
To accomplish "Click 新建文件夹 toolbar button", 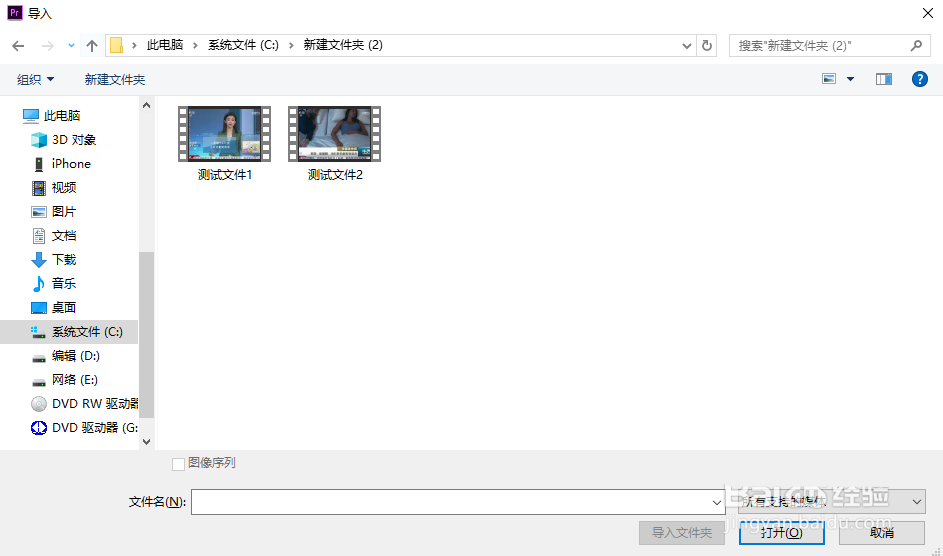I will [x=115, y=79].
